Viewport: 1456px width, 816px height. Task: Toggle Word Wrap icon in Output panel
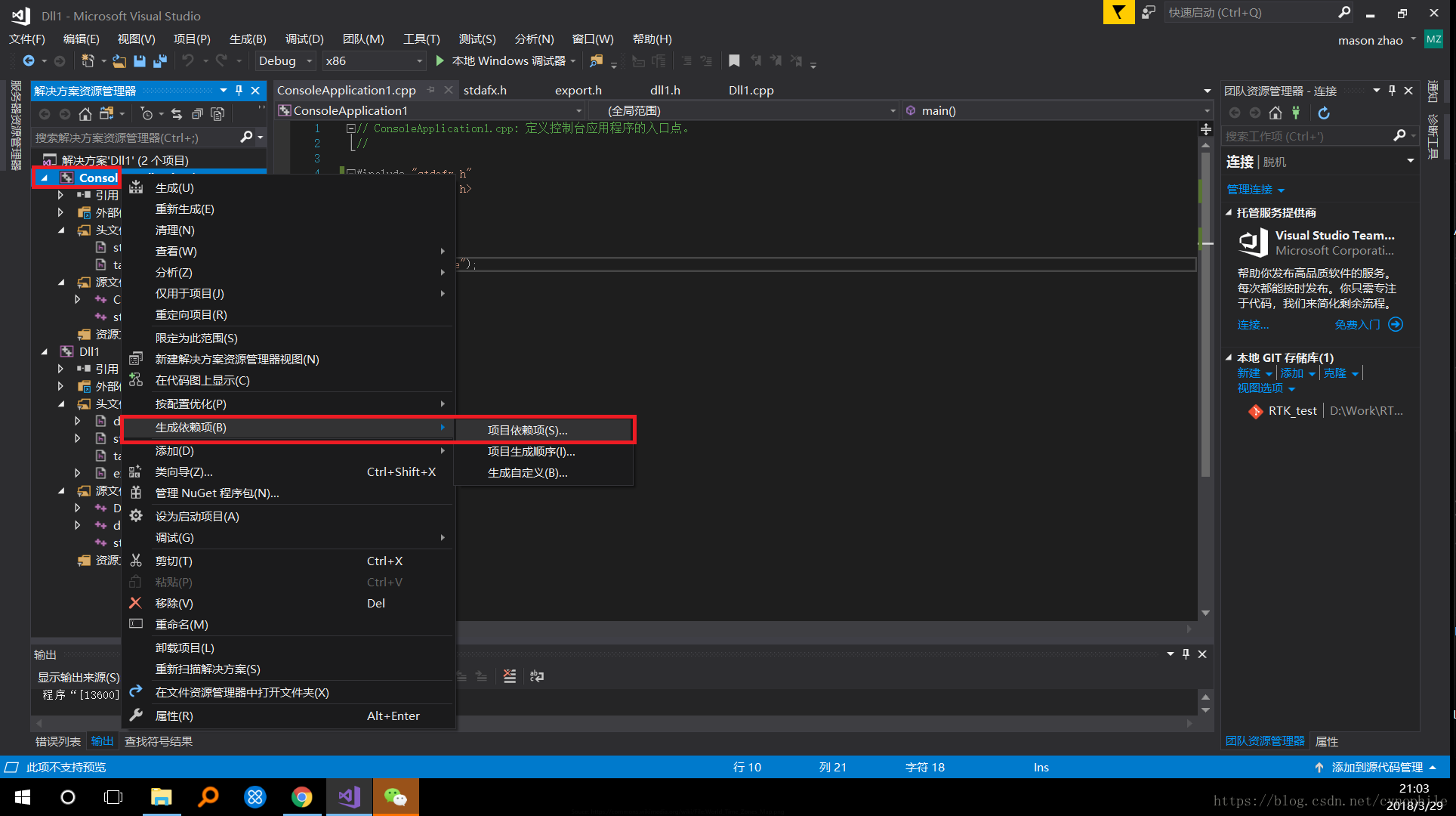point(537,676)
